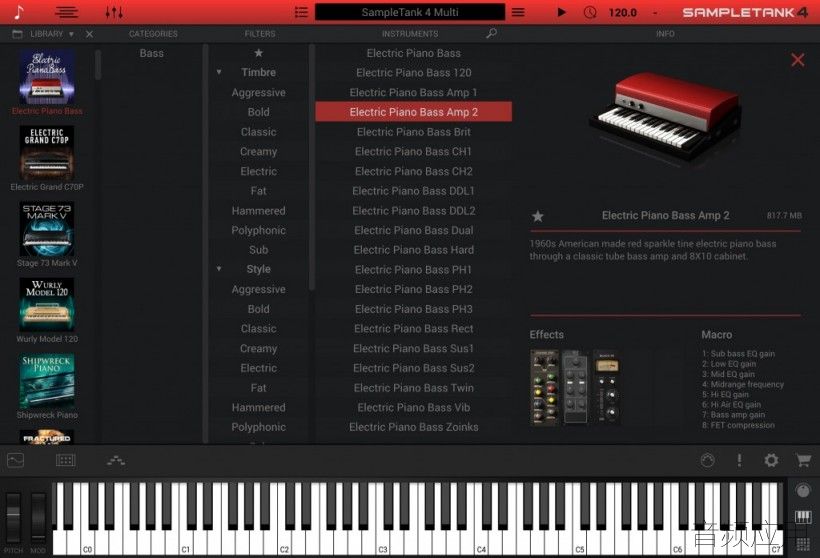Collapse the Timbre filter group
820x558 pixels.
click(x=219, y=72)
